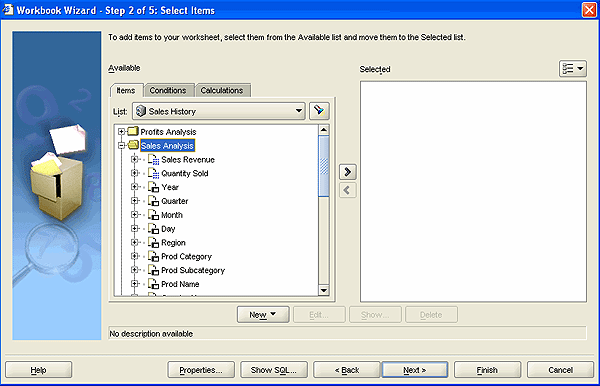Expand the Day node
The image size is (600, 386).
pos(134,228)
